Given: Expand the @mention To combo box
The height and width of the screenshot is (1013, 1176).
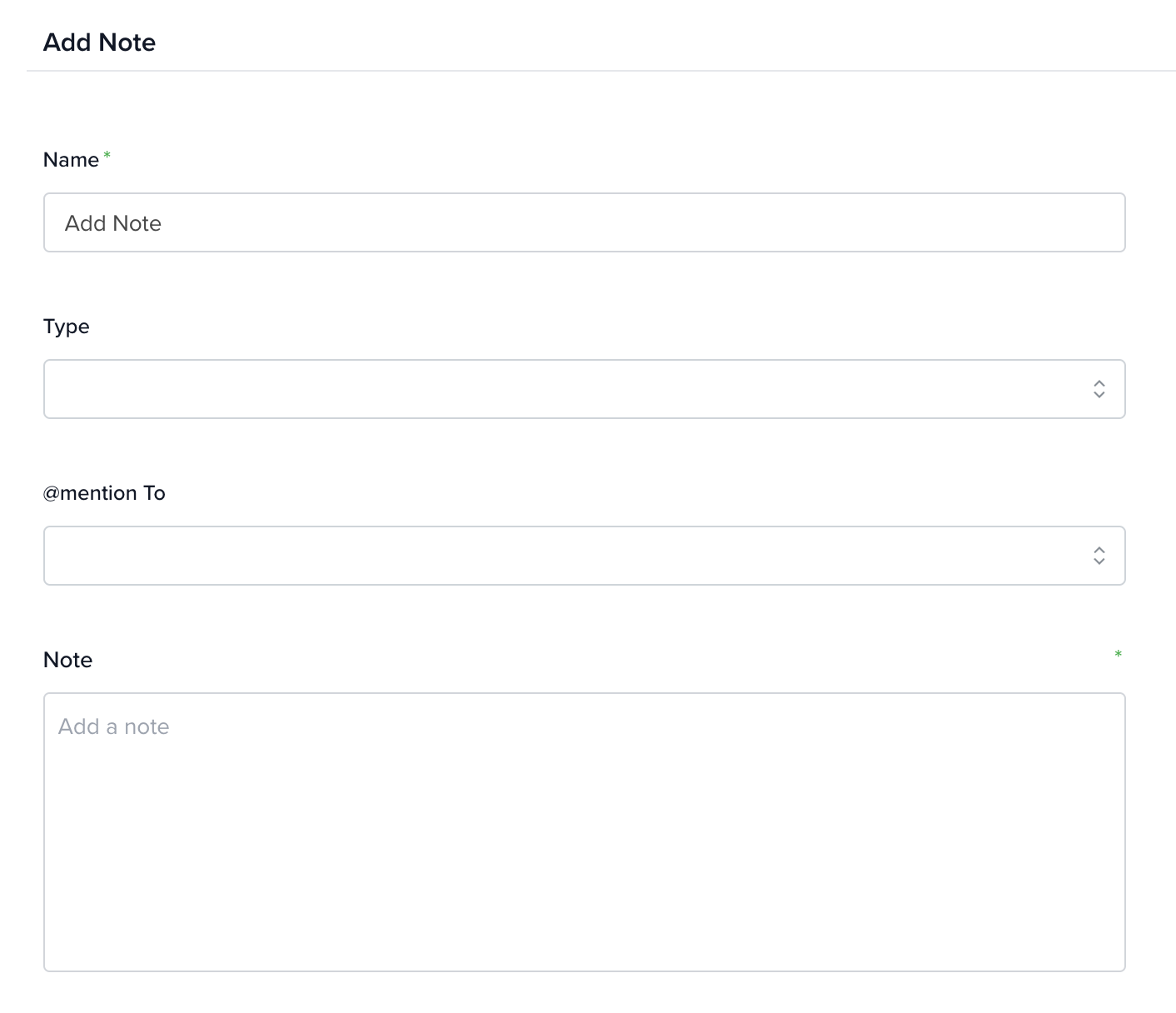Looking at the screenshot, I should pyautogui.click(x=585, y=556).
